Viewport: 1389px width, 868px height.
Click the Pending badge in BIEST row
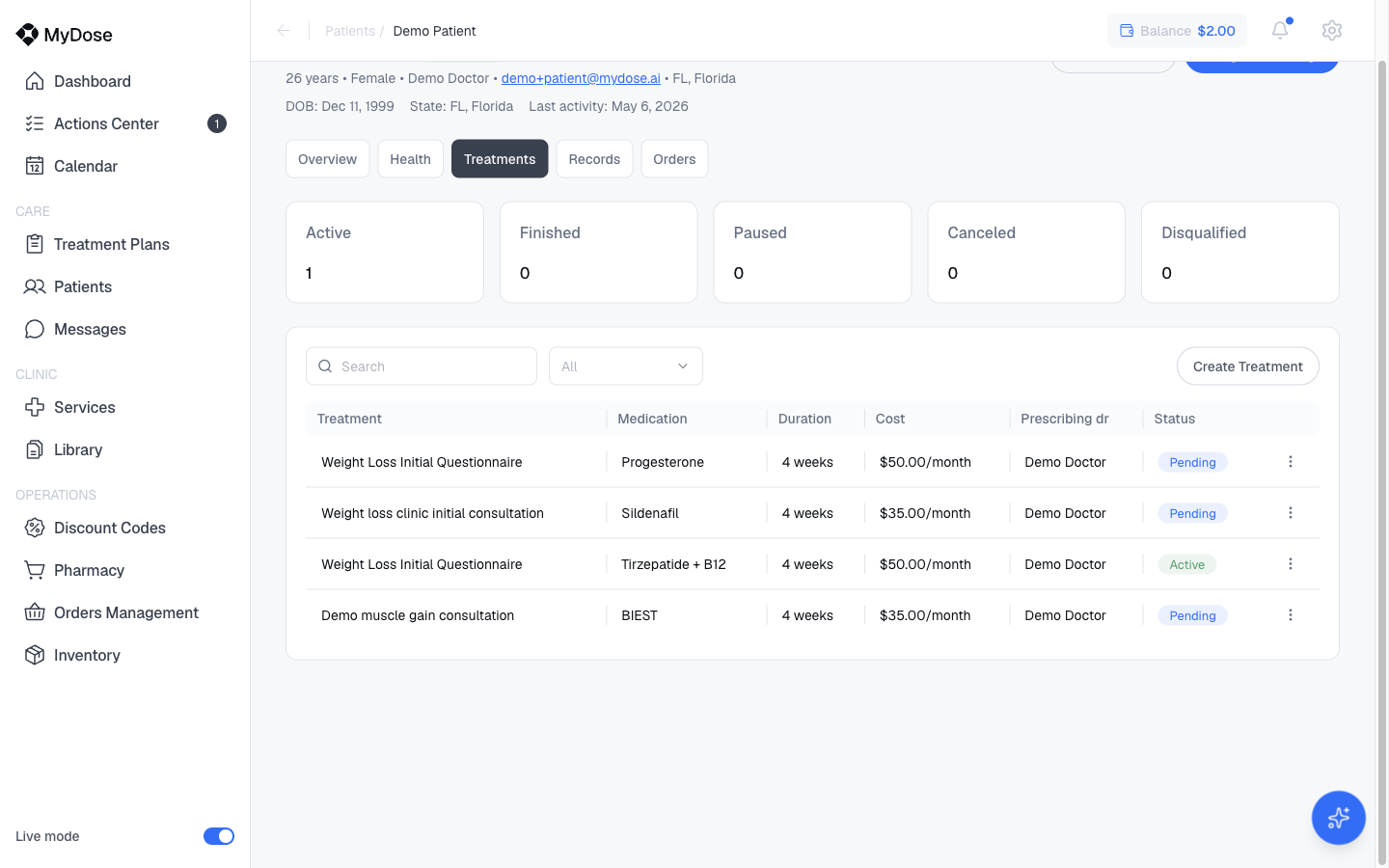(x=1192, y=615)
